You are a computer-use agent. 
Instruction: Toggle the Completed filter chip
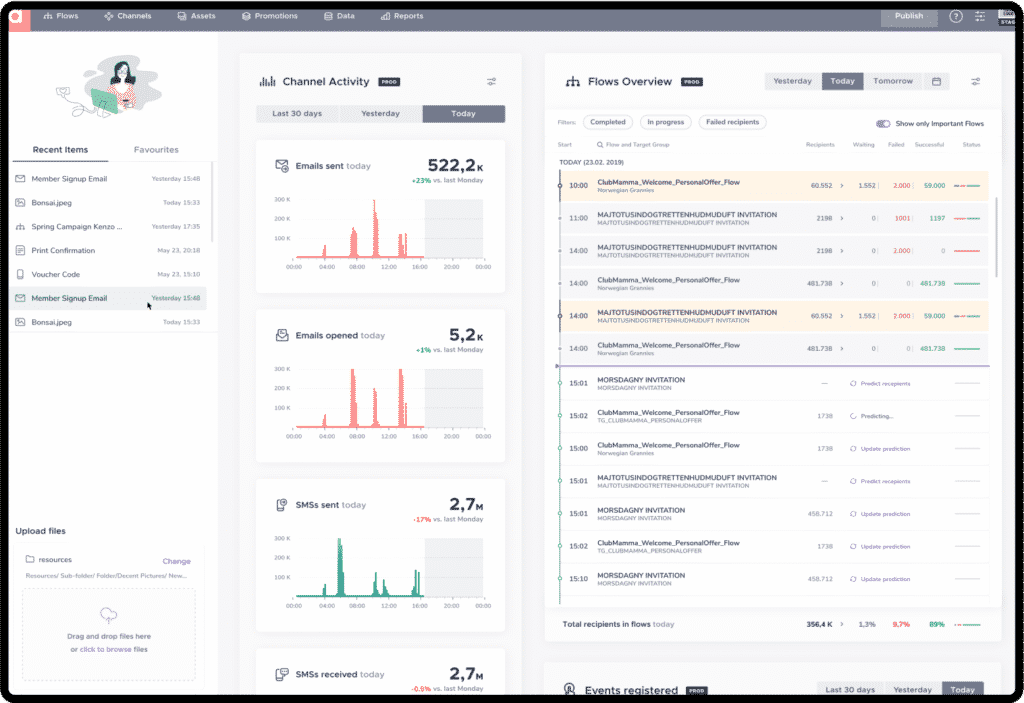click(x=607, y=122)
